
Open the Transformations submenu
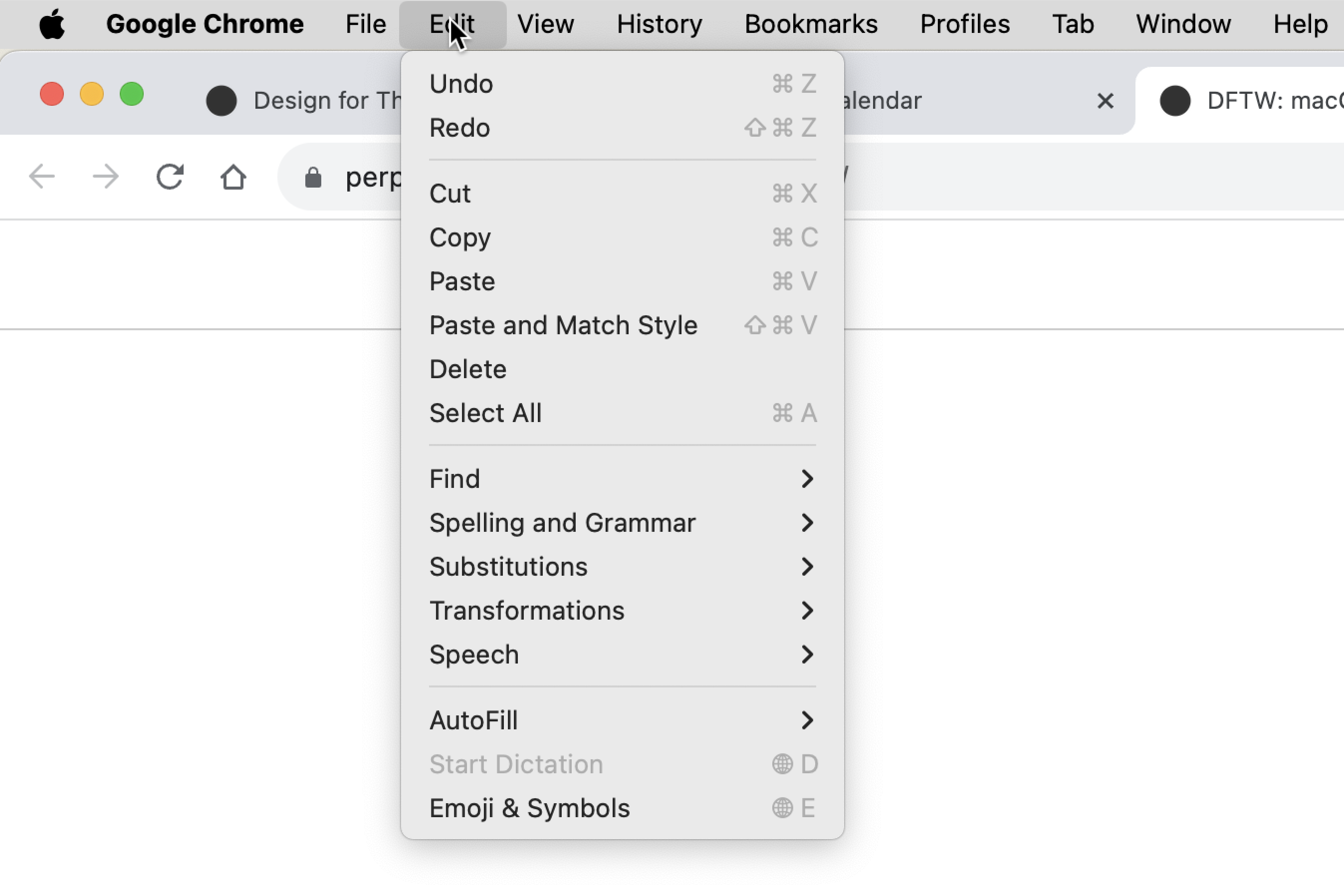(622, 611)
